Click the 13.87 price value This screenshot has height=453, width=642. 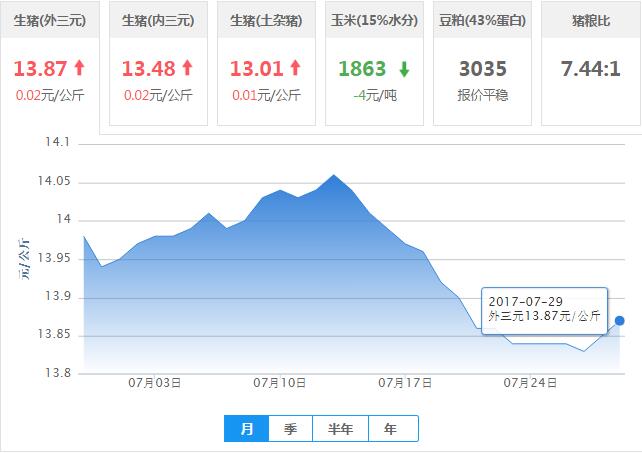[x=40, y=68]
